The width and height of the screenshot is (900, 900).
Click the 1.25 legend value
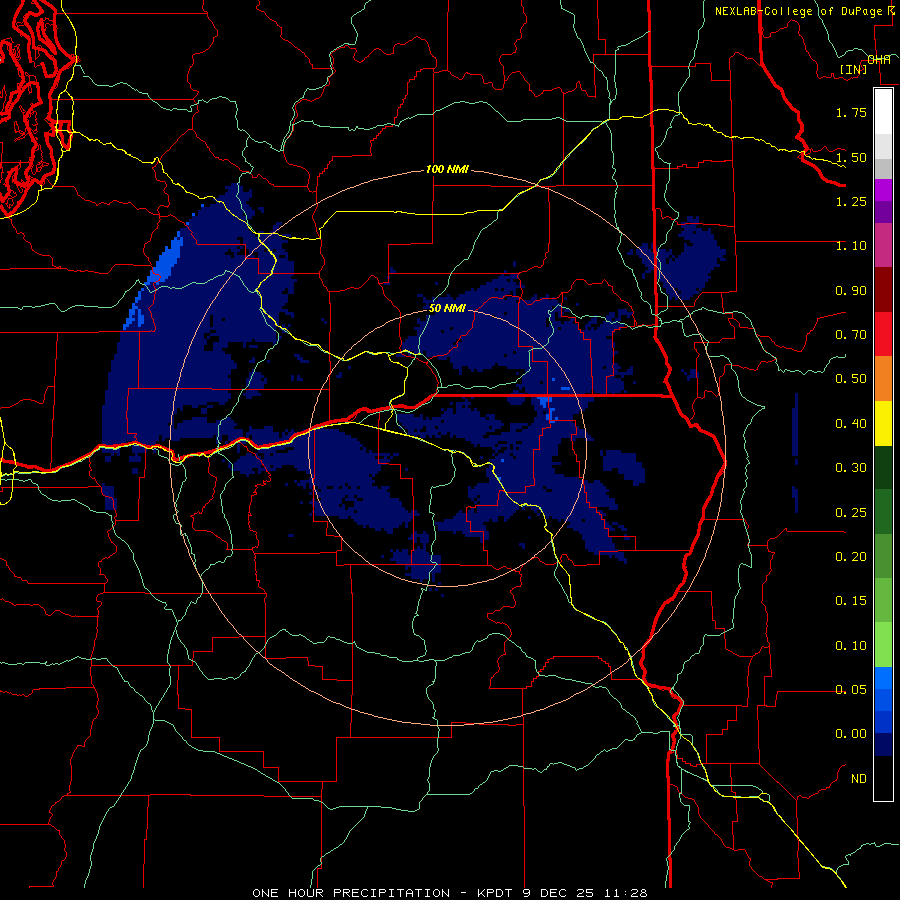click(851, 201)
